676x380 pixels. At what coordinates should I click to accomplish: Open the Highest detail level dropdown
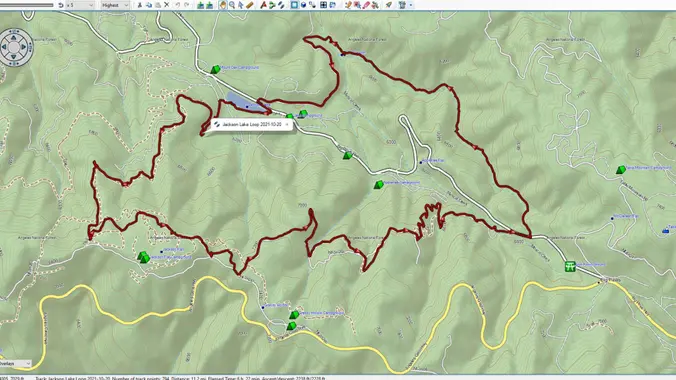point(115,5)
